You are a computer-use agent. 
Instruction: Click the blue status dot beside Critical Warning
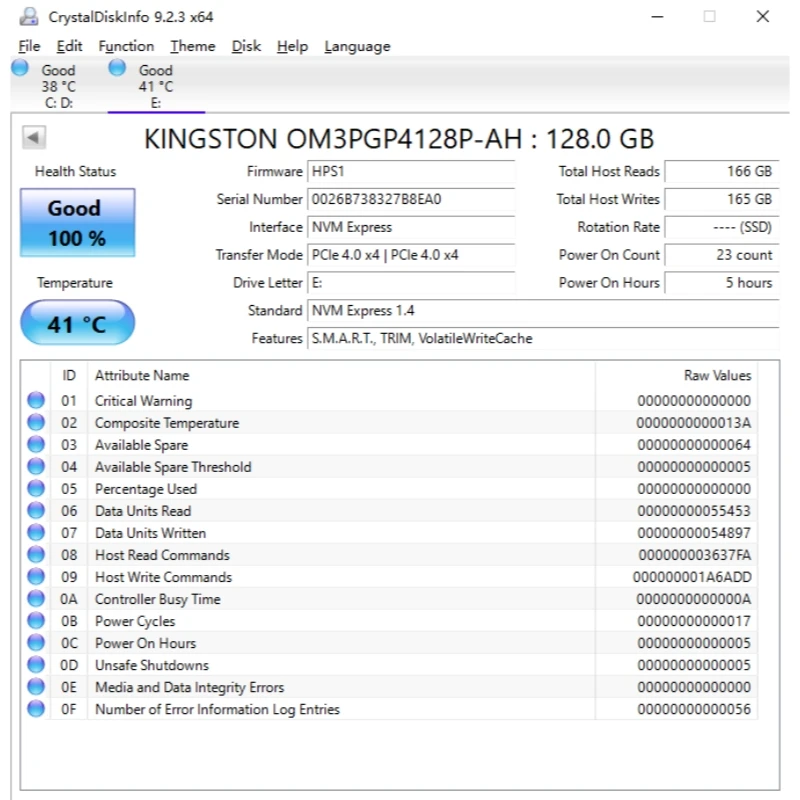pos(36,399)
